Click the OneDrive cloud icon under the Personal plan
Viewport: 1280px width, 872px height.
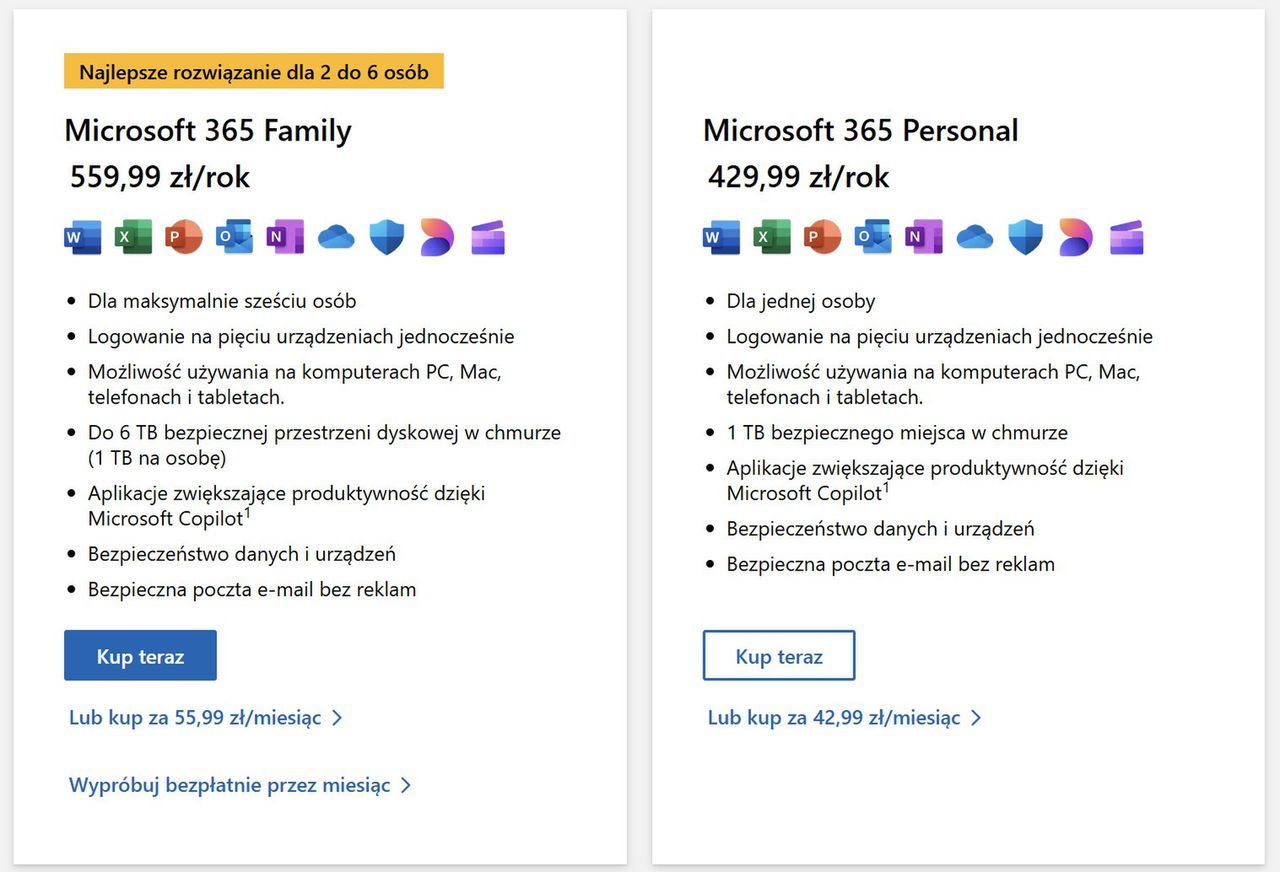click(x=974, y=237)
